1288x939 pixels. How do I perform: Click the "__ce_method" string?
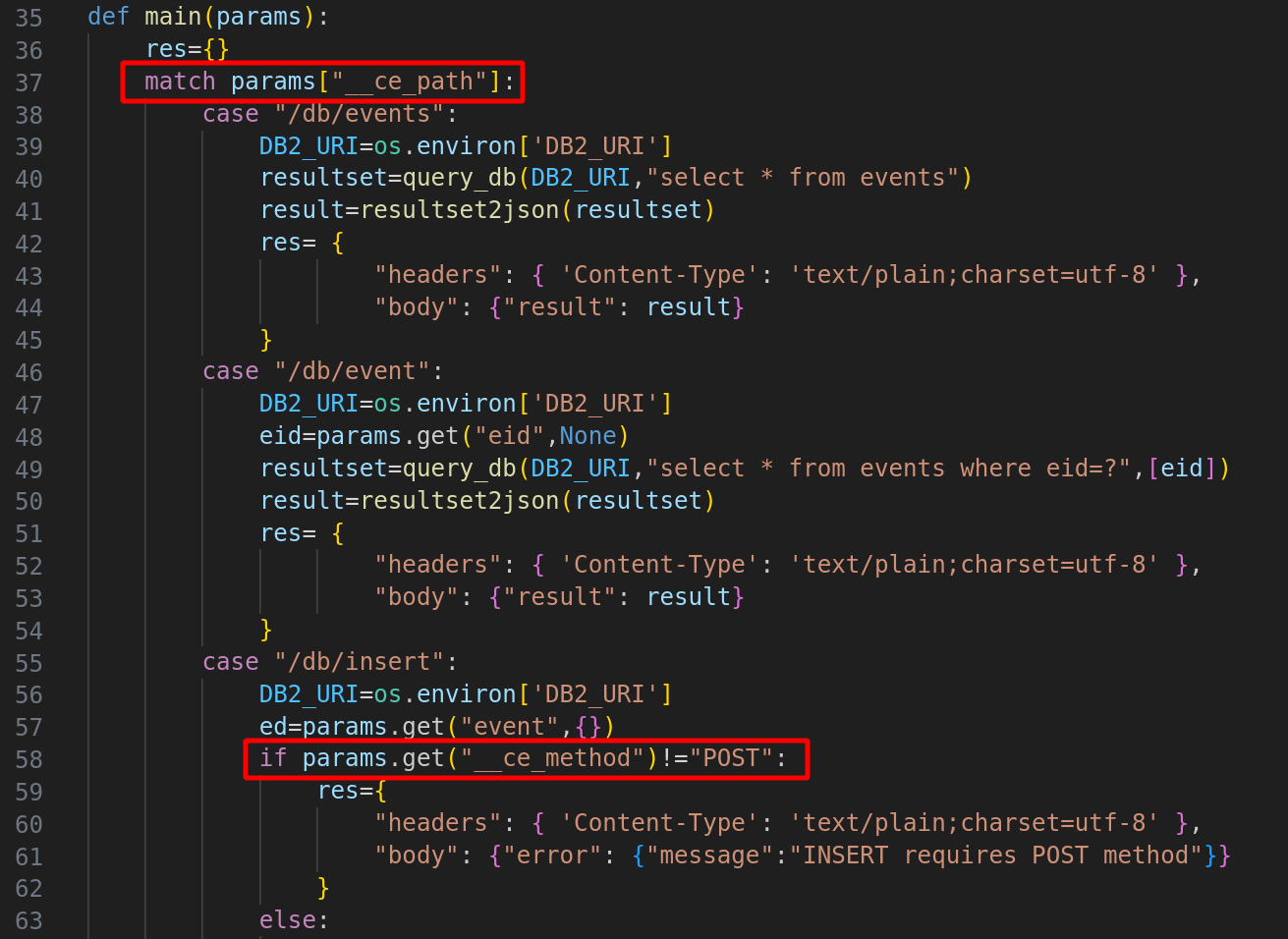(x=553, y=758)
